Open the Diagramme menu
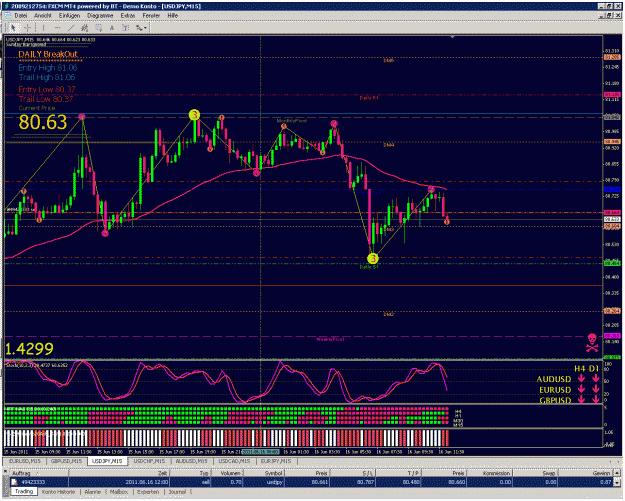 (100, 16)
